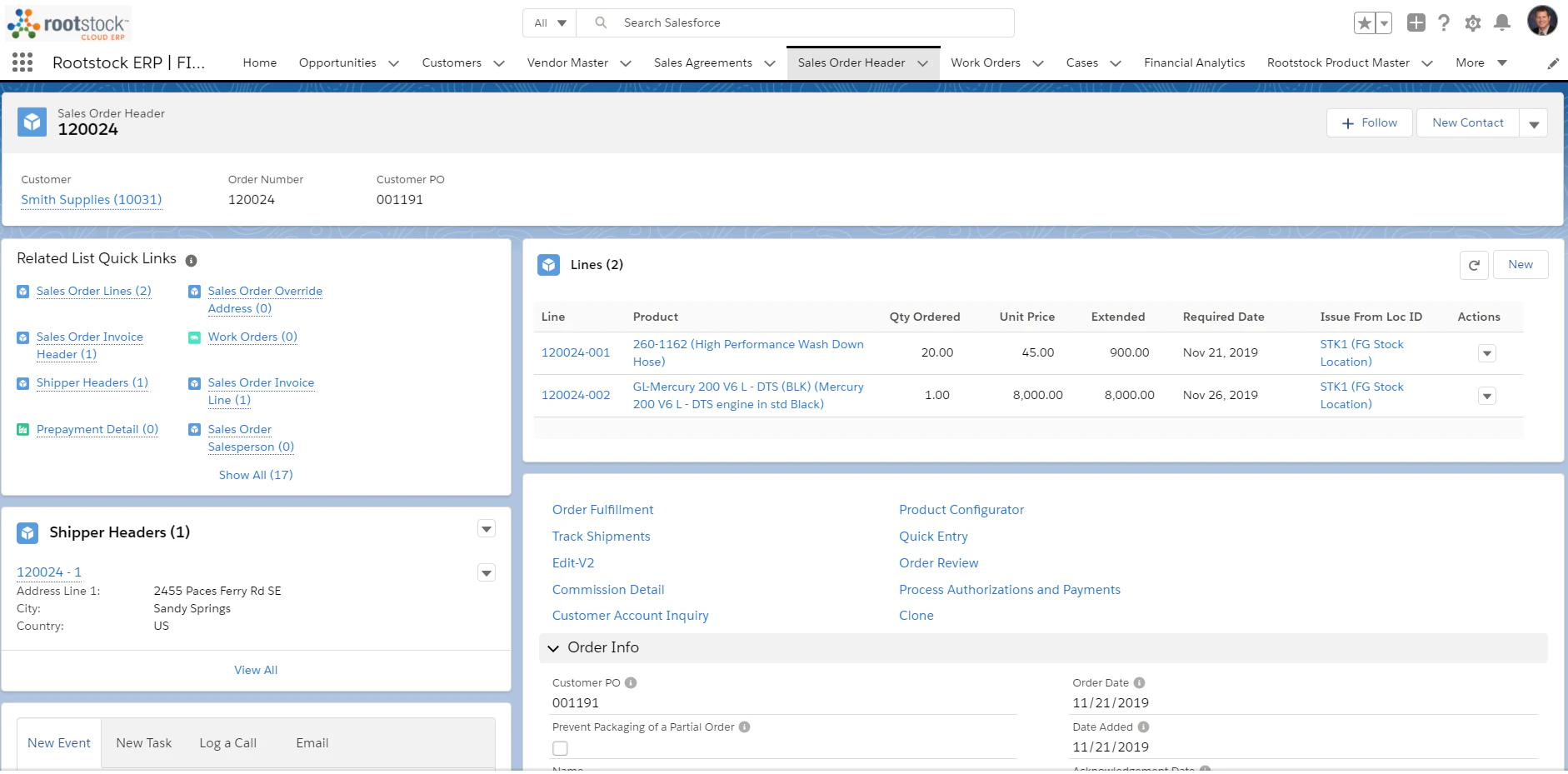Open Salesforce Setup gear icon

coord(1473,22)
